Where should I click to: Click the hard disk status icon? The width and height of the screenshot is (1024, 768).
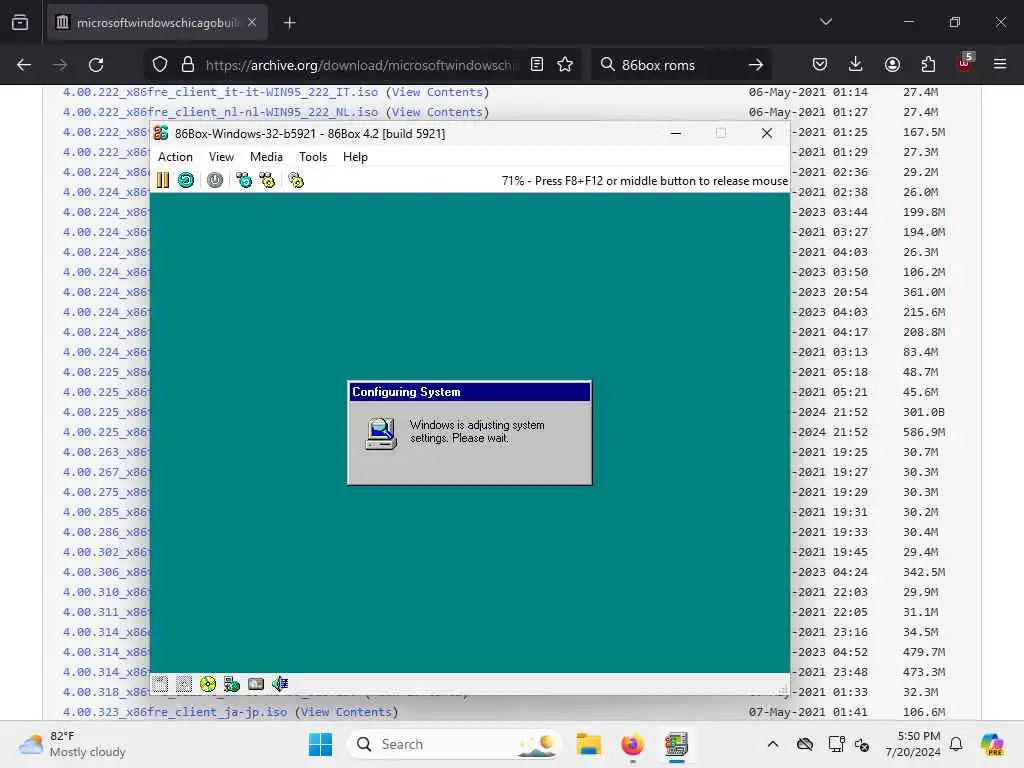[x=256, y=684]
